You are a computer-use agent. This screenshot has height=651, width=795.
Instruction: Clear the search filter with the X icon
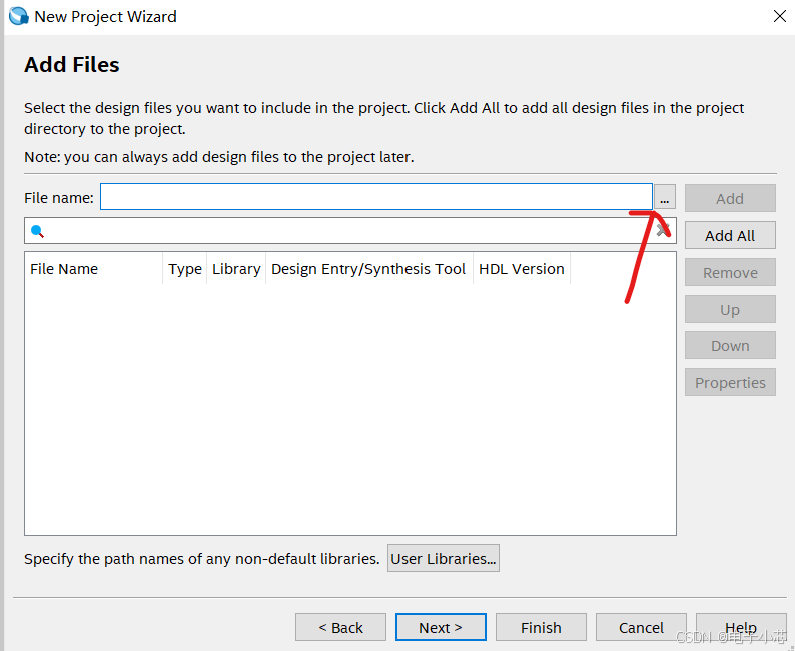[x=662, y=230]
